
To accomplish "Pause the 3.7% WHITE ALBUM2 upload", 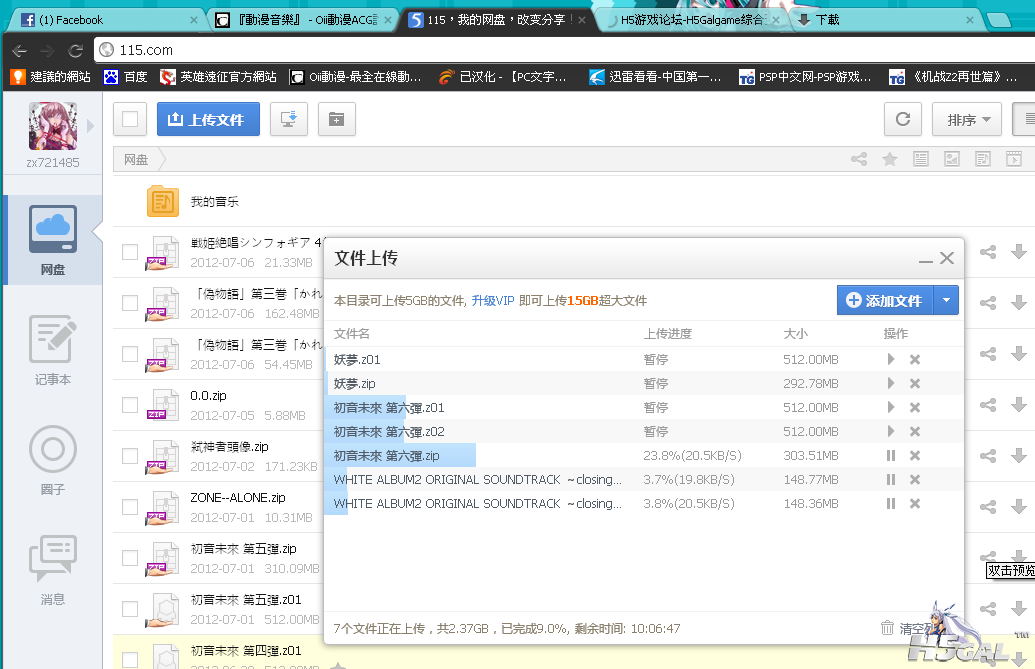I will (891, 480).
